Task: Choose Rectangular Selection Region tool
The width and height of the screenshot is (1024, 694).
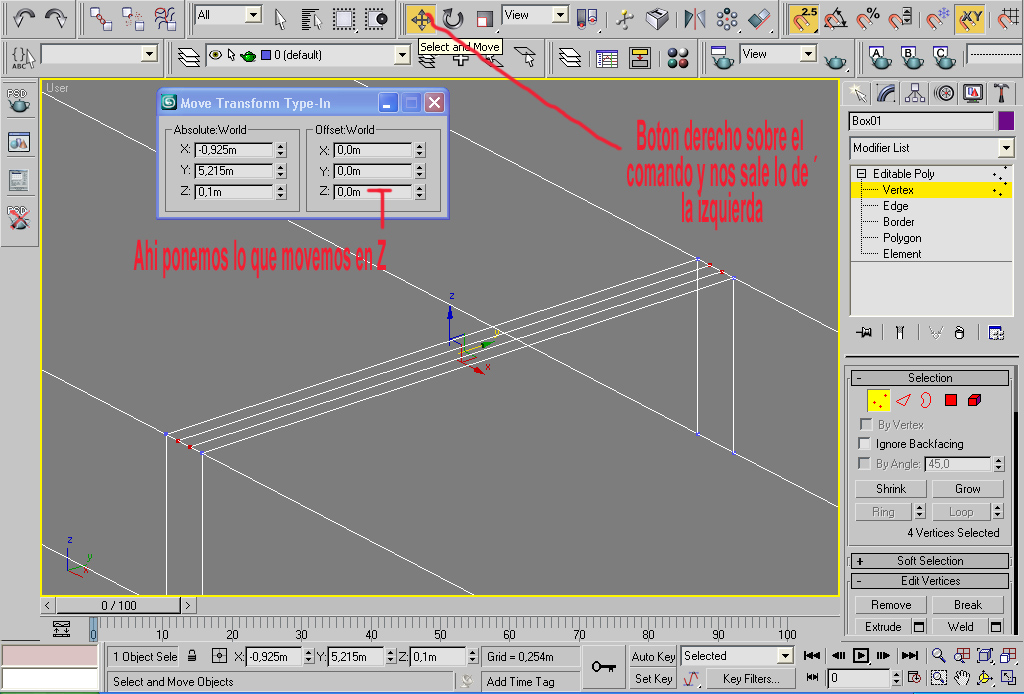Action: point(344,18)
